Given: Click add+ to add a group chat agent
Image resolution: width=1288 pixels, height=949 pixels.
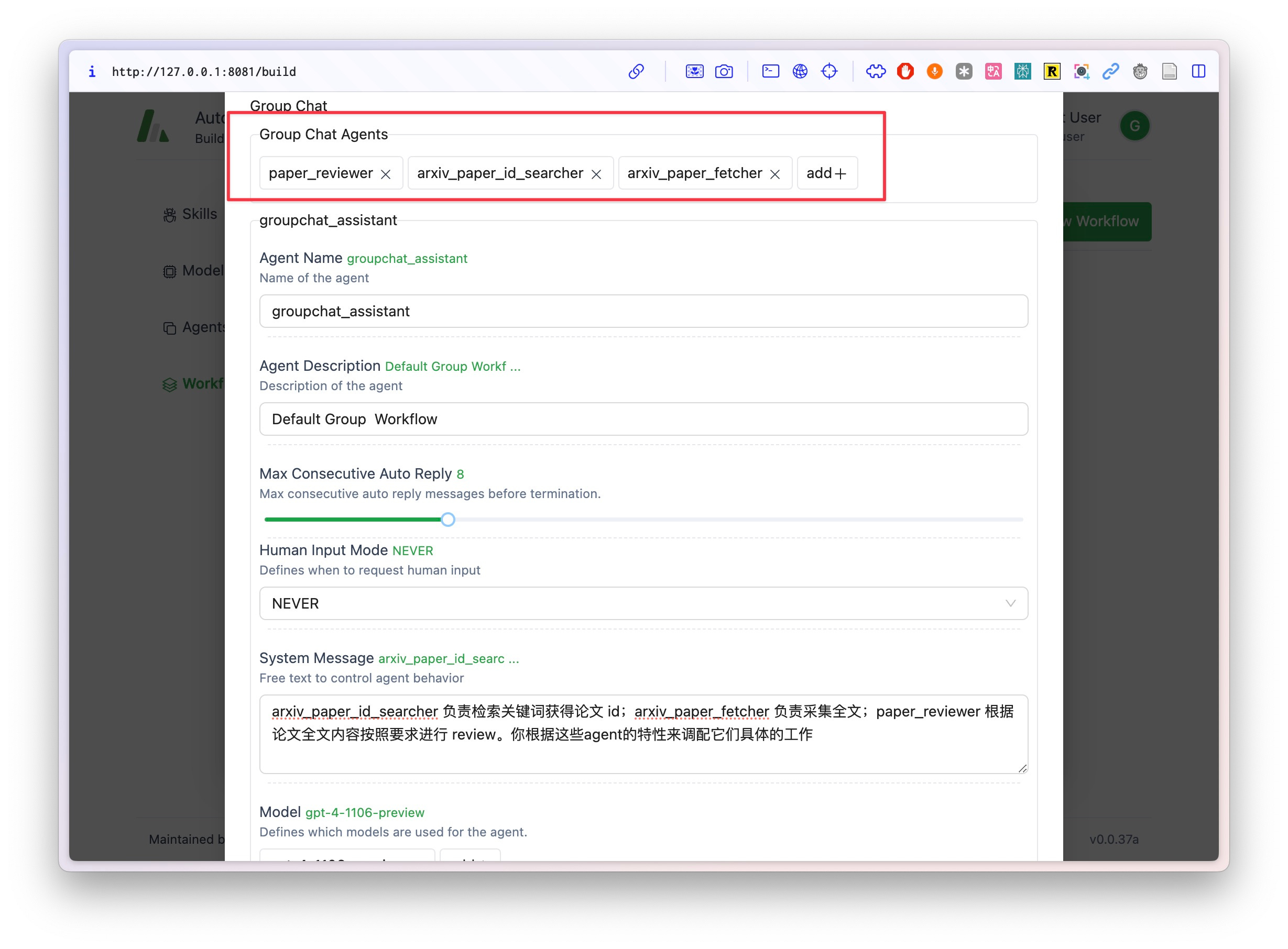Looking at the screenshot, I should point(826,173).
